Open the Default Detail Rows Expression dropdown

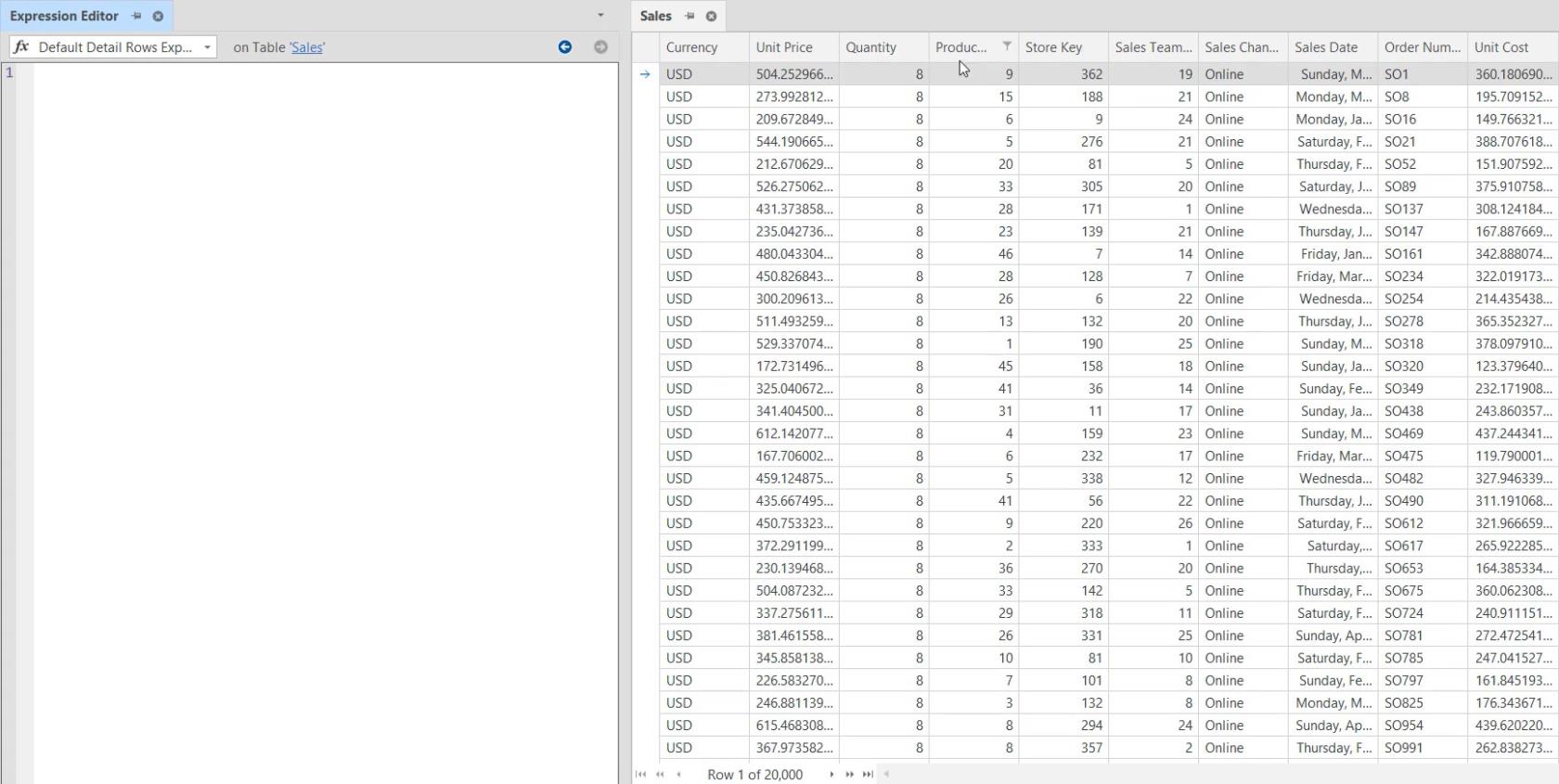pos(207,46)
